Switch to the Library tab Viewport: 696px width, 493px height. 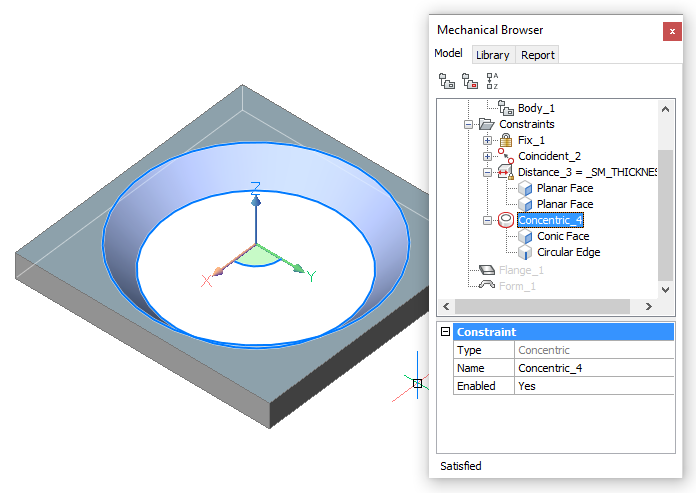click(492, 55)
